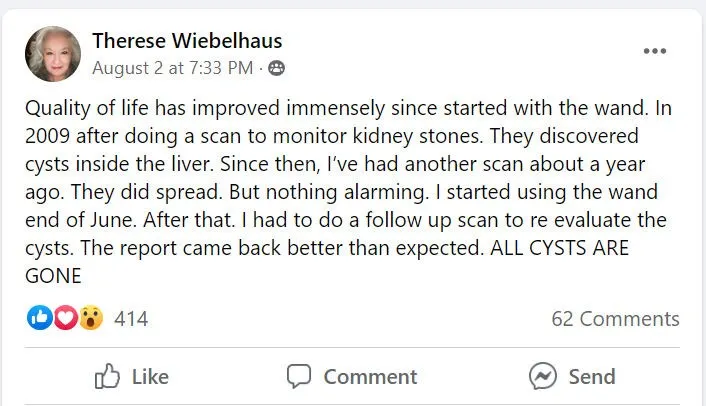
Task: Click the speech bubble Comment icon
Action: click(x=299, y=376)
